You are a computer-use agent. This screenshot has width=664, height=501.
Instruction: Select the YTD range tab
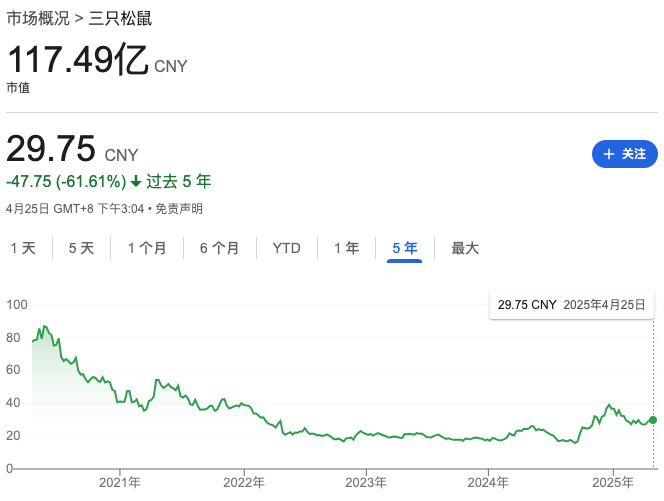(x=287, y=248)
